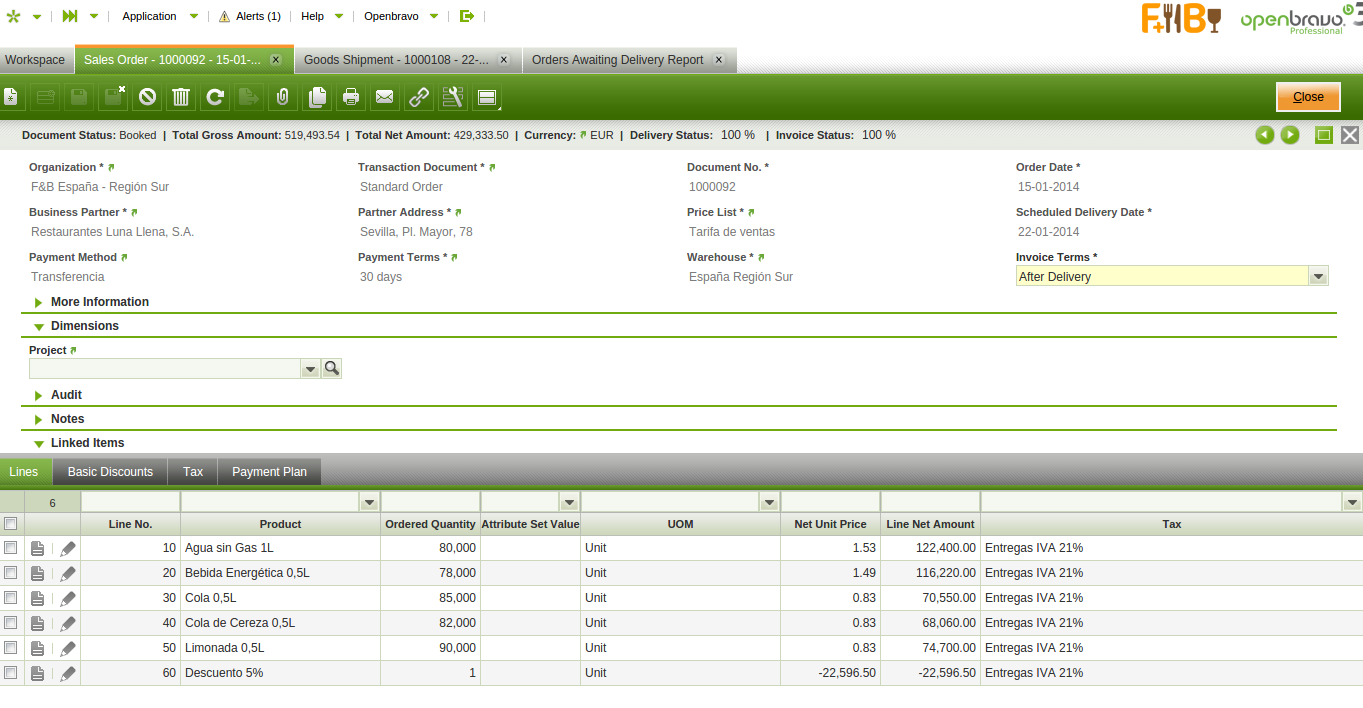
Task: Check the Cola de Cereza 0,5L row
Action: [x=11, y=623]
